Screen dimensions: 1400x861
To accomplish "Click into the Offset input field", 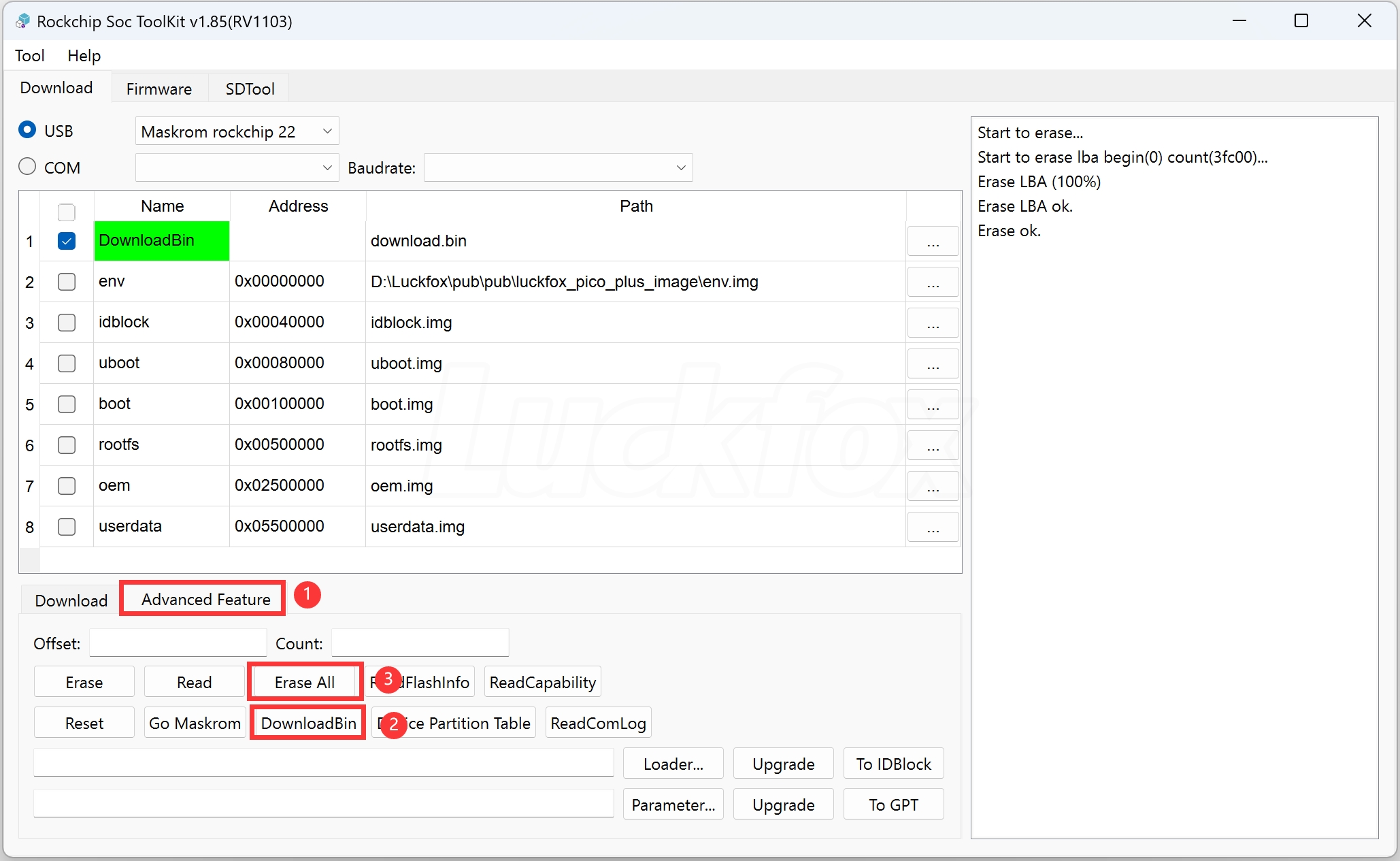I will coord(178,643).
